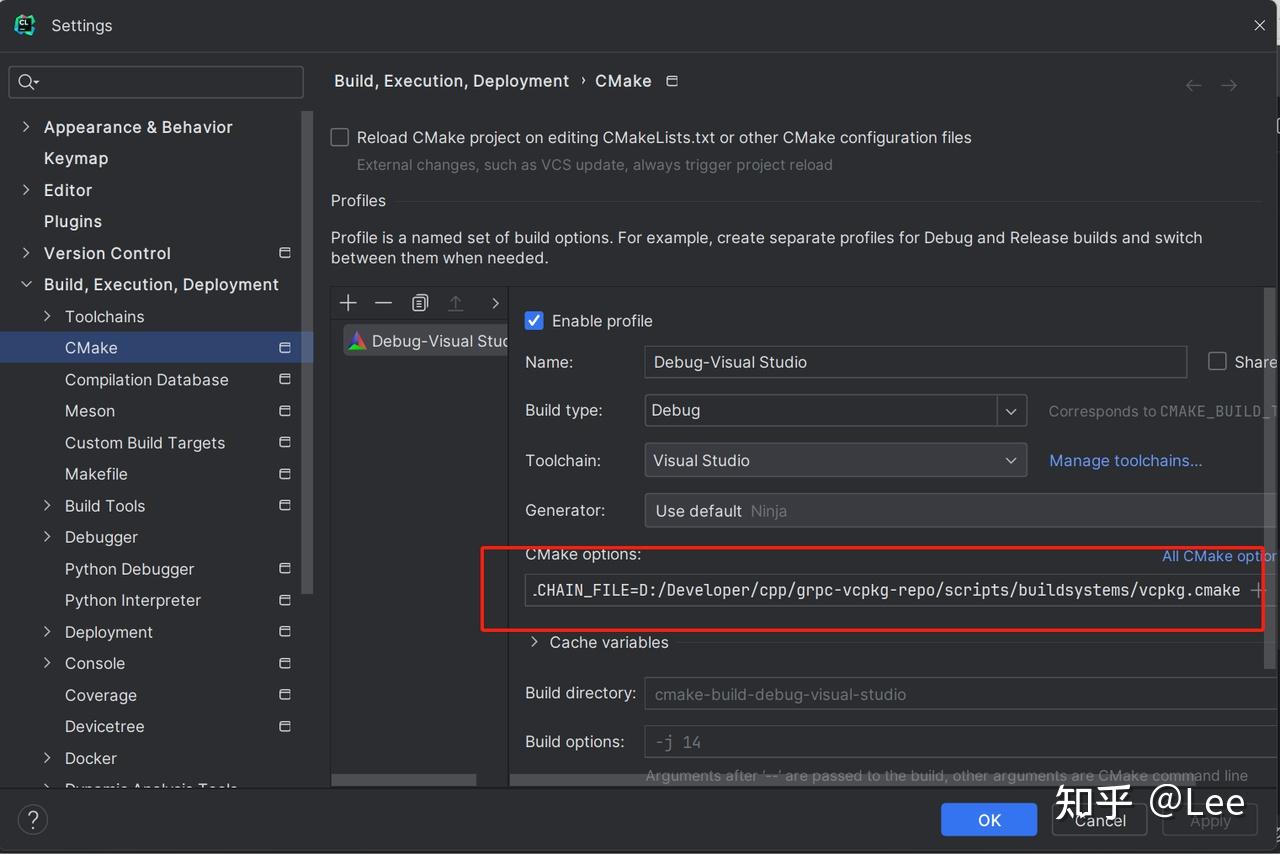Open the Plugins settings page
Viewport: 1280px width, 854px height.
73,222
